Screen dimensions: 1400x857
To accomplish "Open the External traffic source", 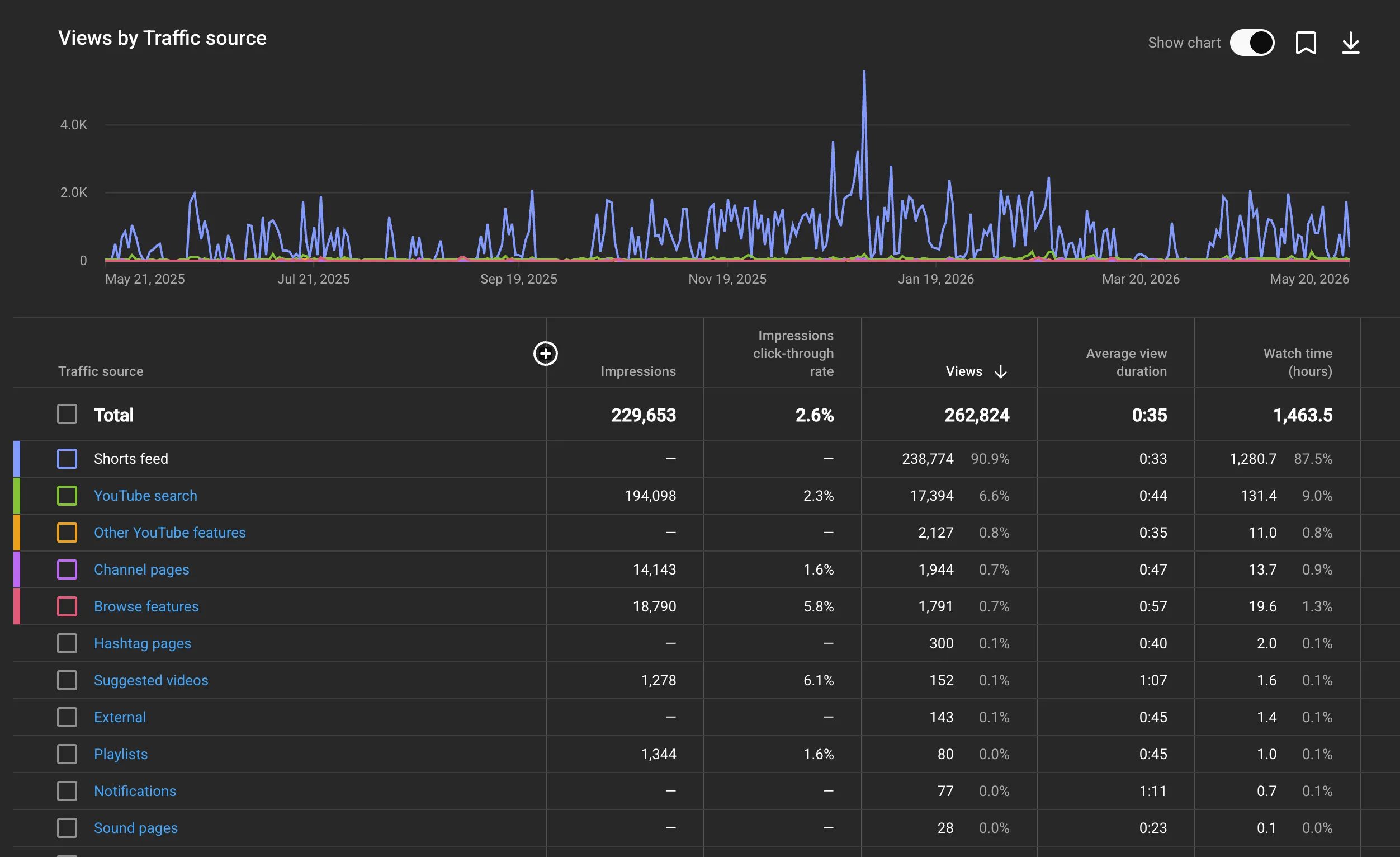I will pos(120,717).
